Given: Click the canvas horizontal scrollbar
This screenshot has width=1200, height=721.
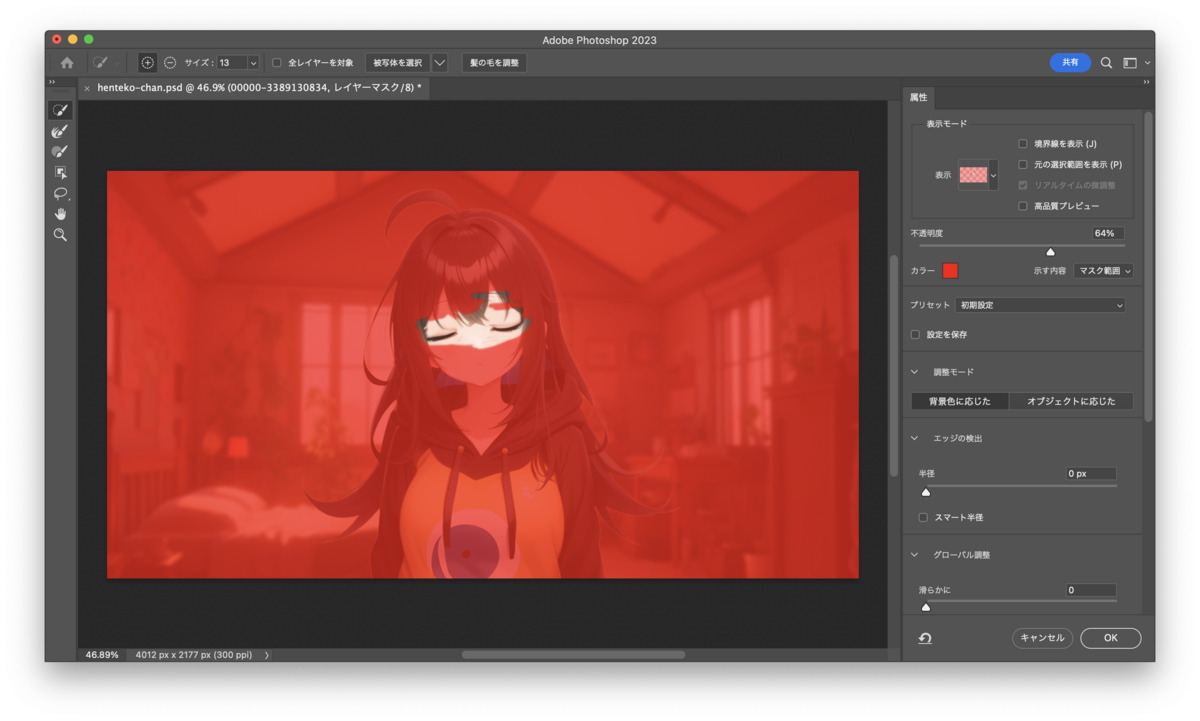Looking at the screenshot, I should [573, 655].
